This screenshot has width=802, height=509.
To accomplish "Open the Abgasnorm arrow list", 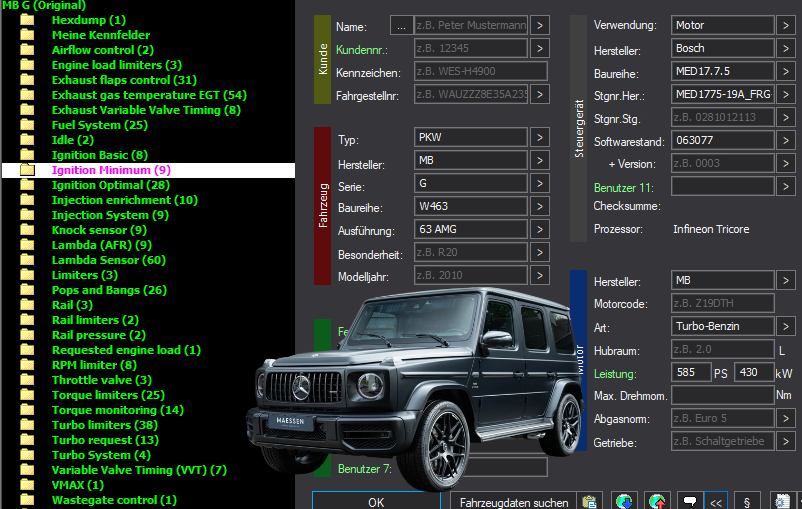I will tap(786, 418).
